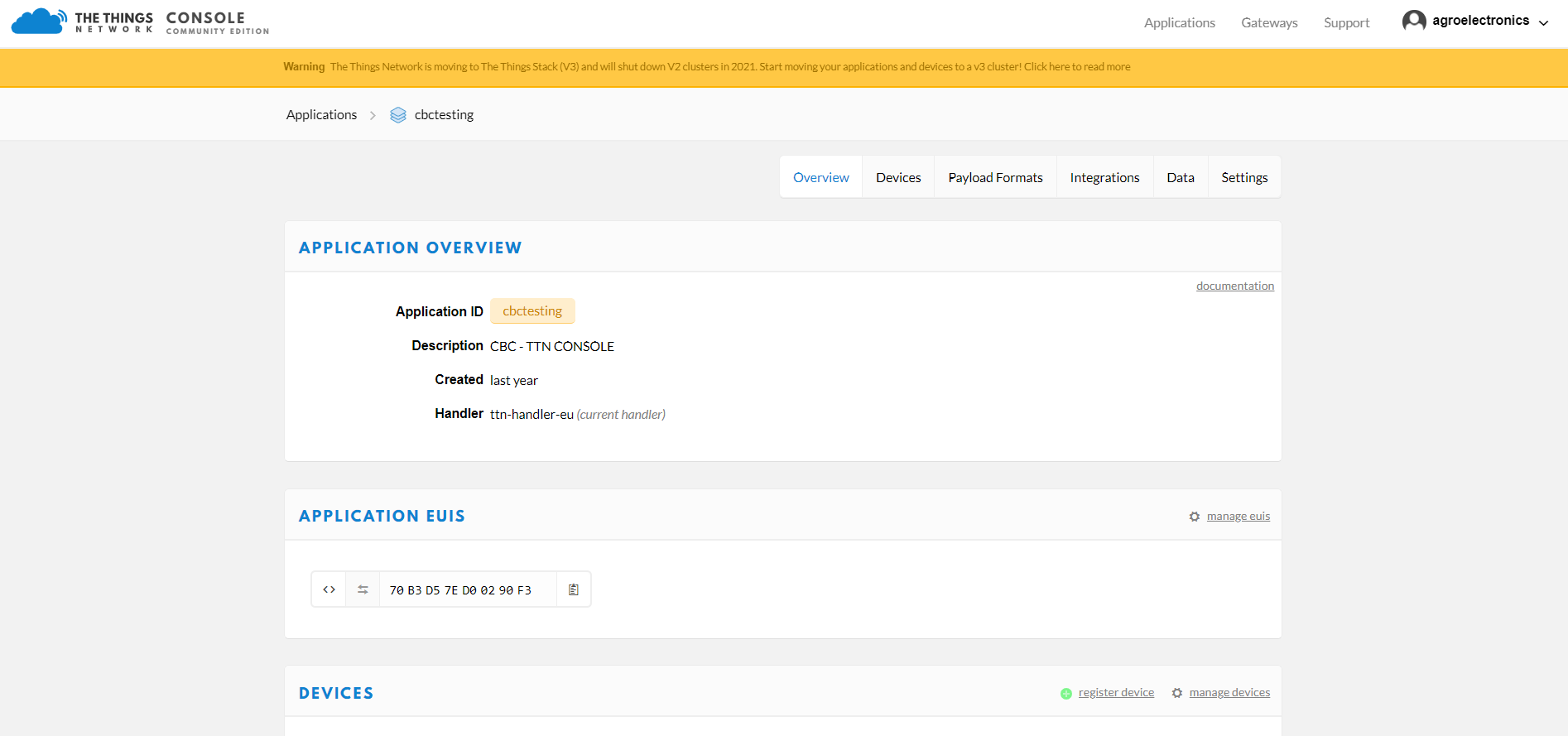Switch to the Payload Formats tab
The width and height of the screenshot is (1568, 736).
[995, 177]
